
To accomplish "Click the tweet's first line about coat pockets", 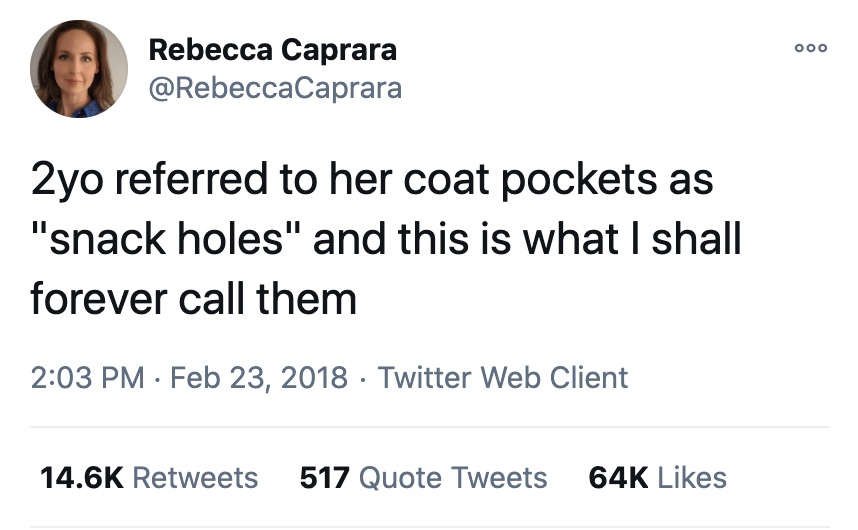I will click(372, 179).
